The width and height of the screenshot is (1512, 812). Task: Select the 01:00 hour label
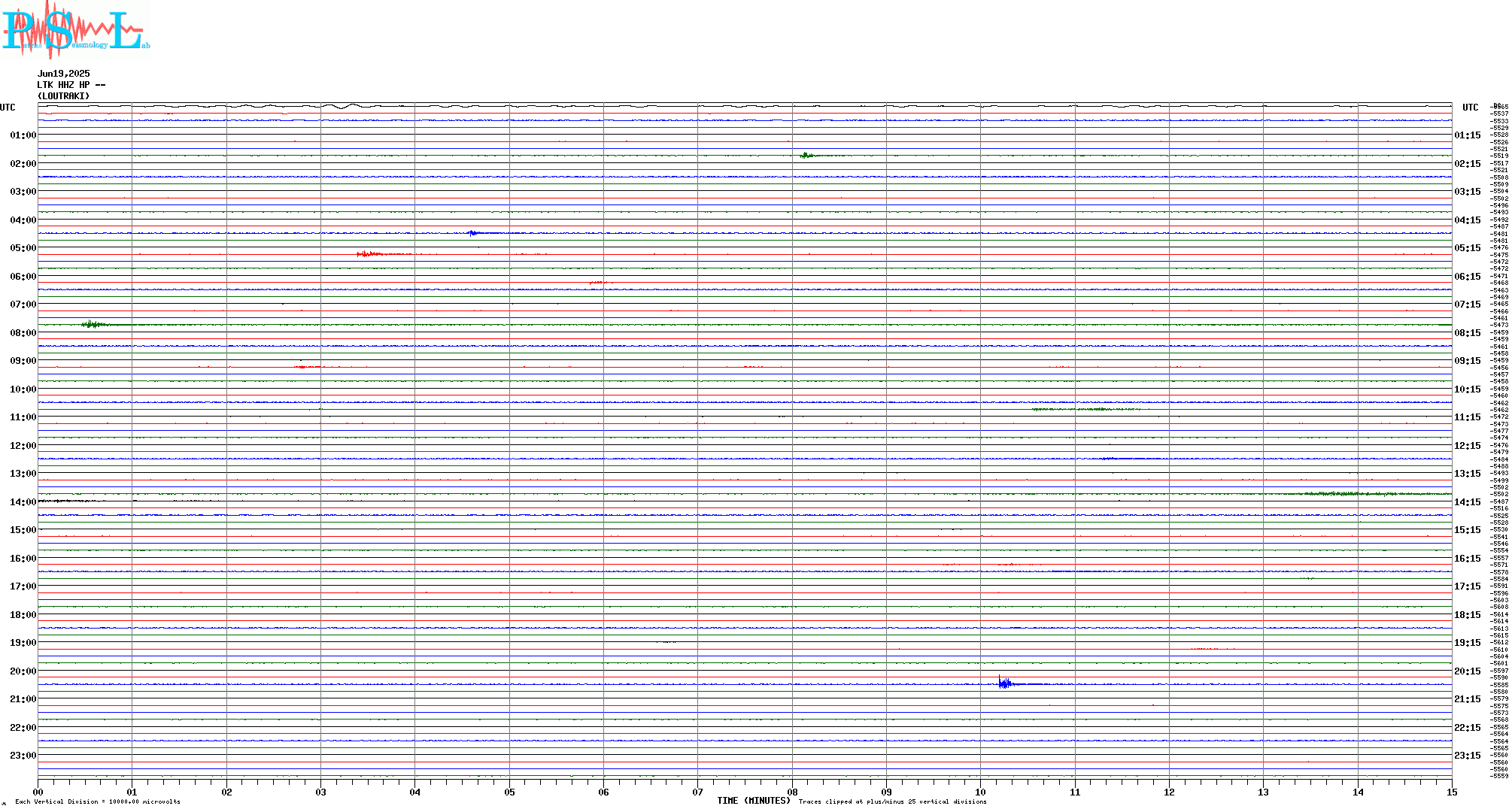23,135
